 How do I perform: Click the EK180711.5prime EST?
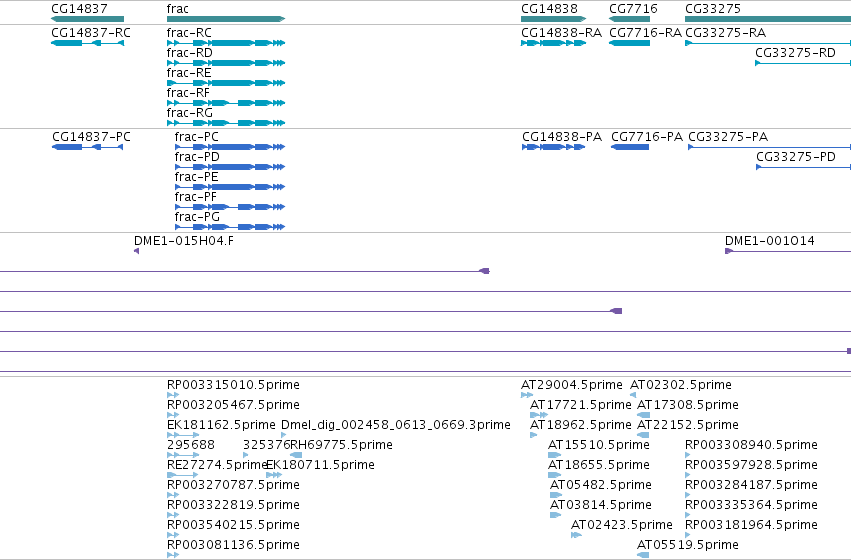coord(274,475)
